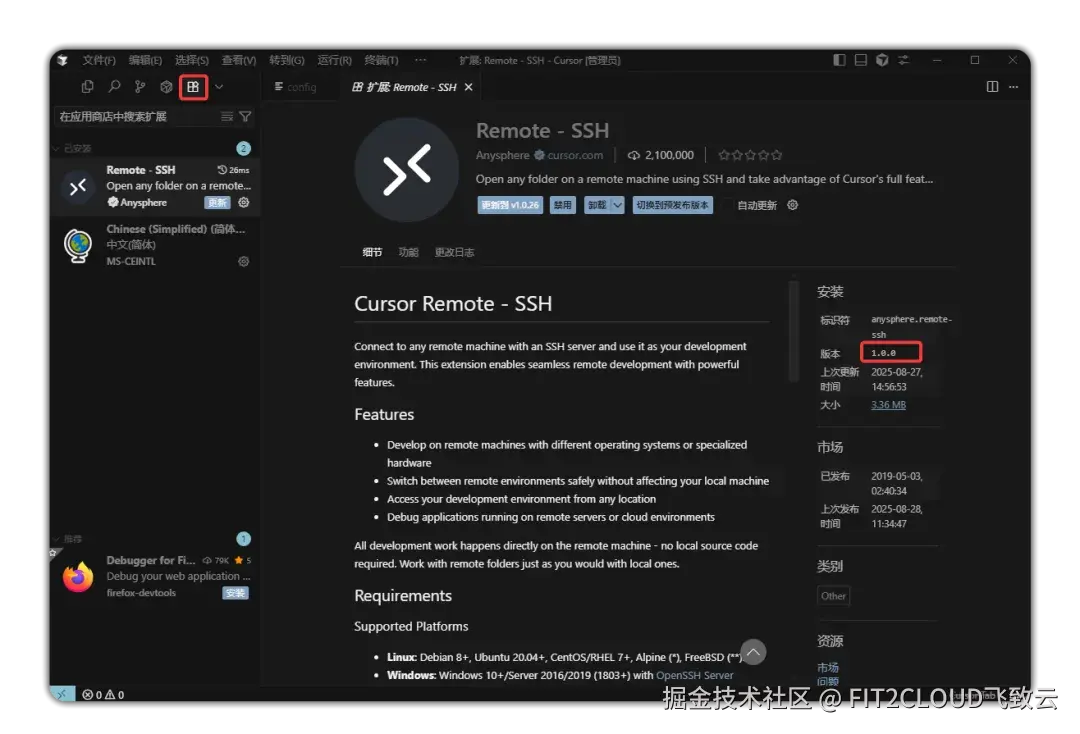This screenshot has height=734, width=1080.
Task: Switch to the 功能 features tab
Action: coord(408,252)
